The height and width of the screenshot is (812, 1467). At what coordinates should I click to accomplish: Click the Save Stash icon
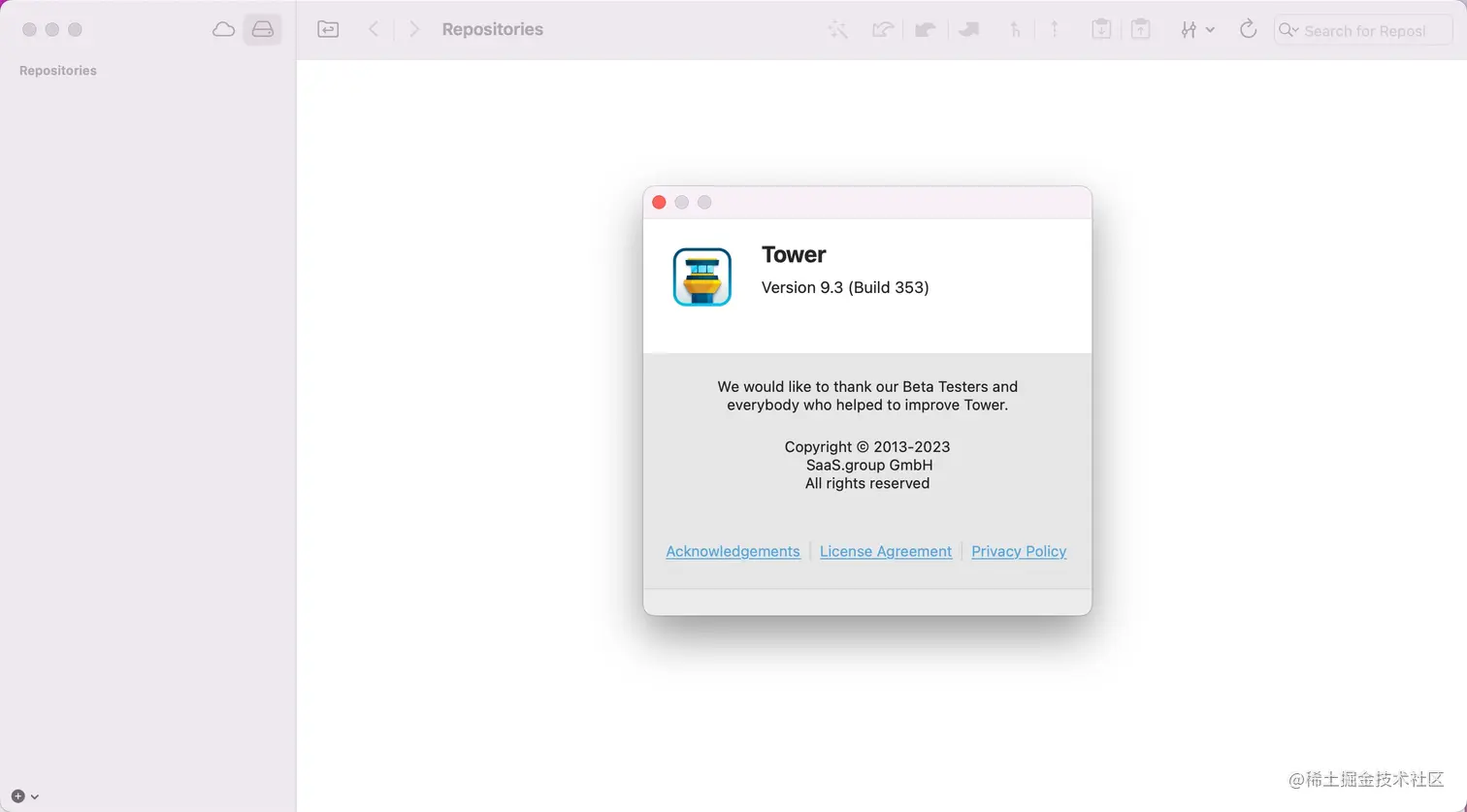tap(1101, 30)
